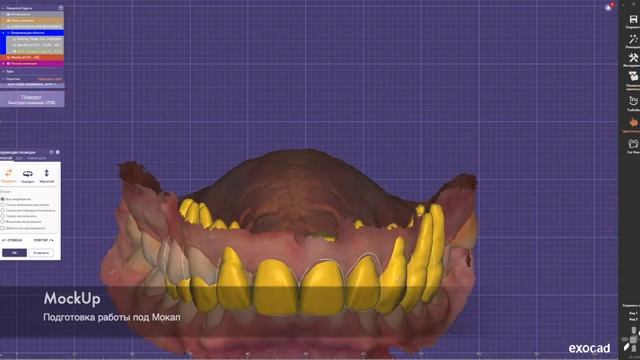
Task: Select the Move tool in the position panel
Action: coord(9,175)
